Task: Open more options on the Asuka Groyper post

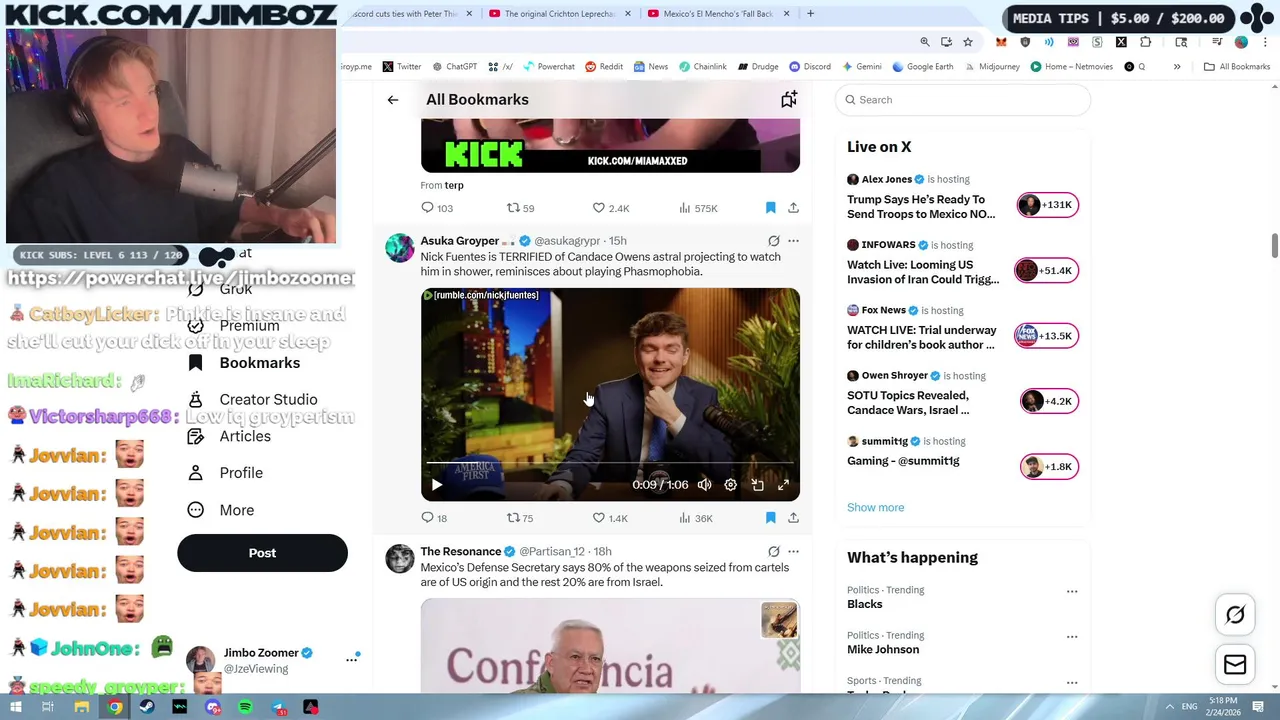Action: 793,241
